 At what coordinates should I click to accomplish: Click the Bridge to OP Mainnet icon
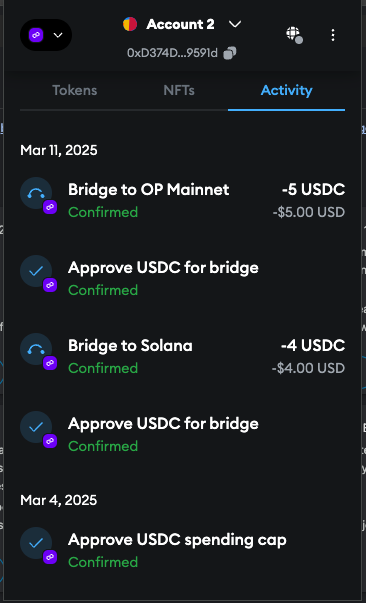tap(36, 193)
